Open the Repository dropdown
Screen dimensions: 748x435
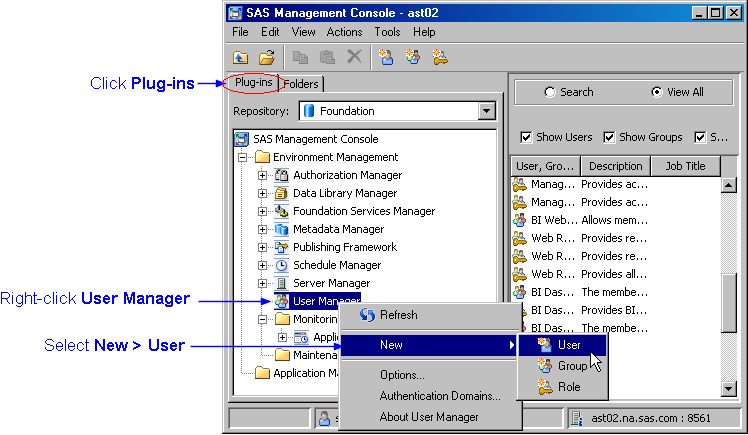pyautogui.click(x=487, y=111)
